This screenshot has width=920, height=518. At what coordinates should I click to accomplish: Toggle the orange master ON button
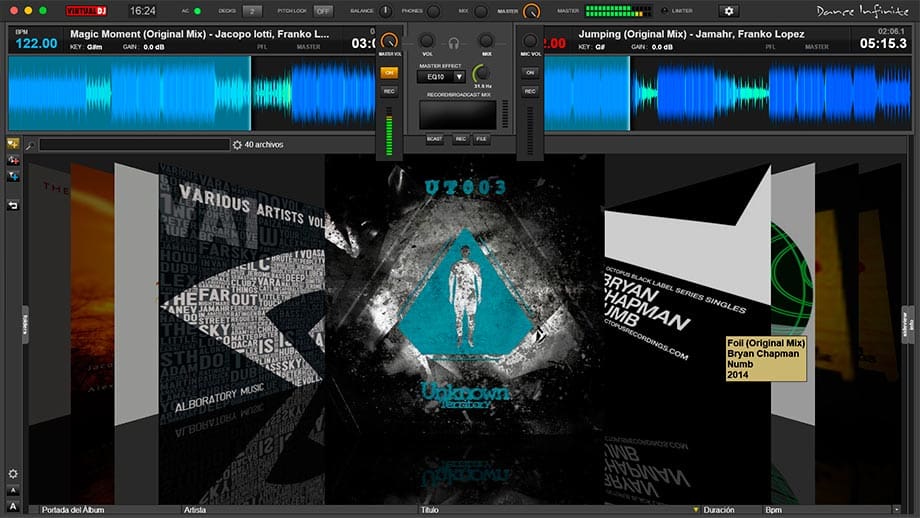coord(389,73)
